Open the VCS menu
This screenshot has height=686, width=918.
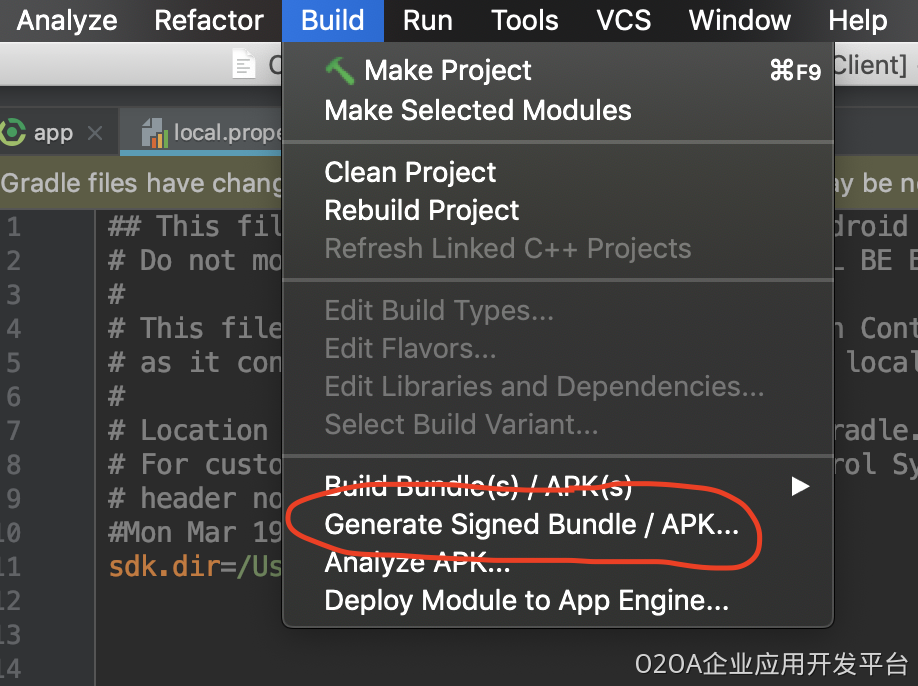pos(624,20)
